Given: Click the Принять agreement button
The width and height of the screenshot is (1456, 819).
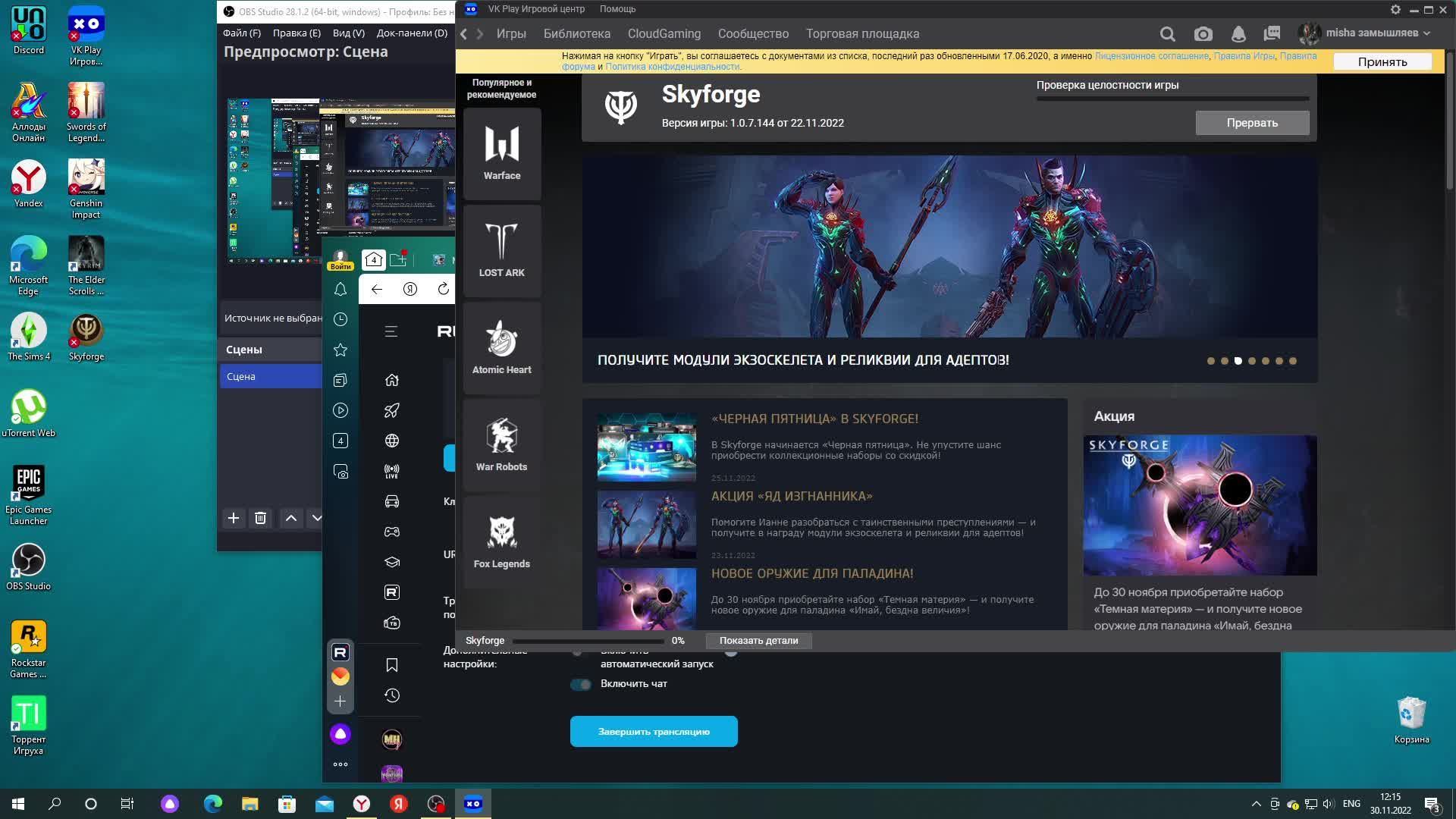Looking at the screenshot, I should (1382, 62).
